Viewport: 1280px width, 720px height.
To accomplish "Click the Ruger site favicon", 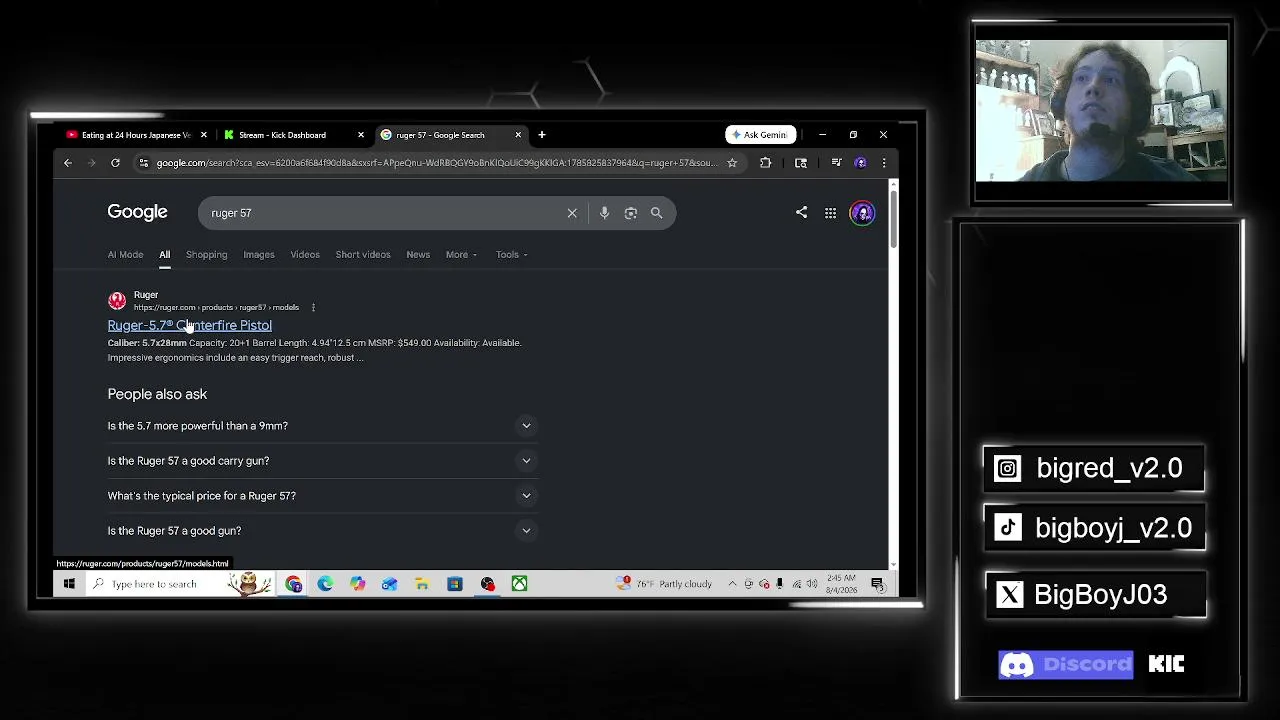I will pos(117,300).
